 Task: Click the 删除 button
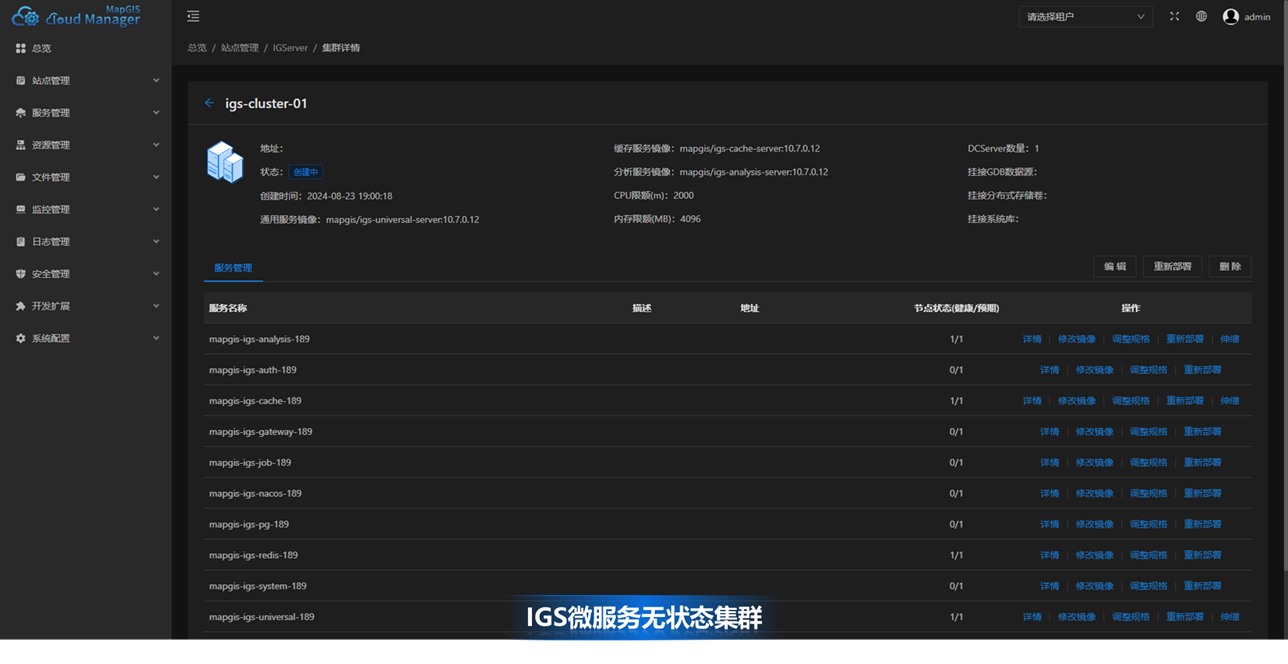(1230, 267)
